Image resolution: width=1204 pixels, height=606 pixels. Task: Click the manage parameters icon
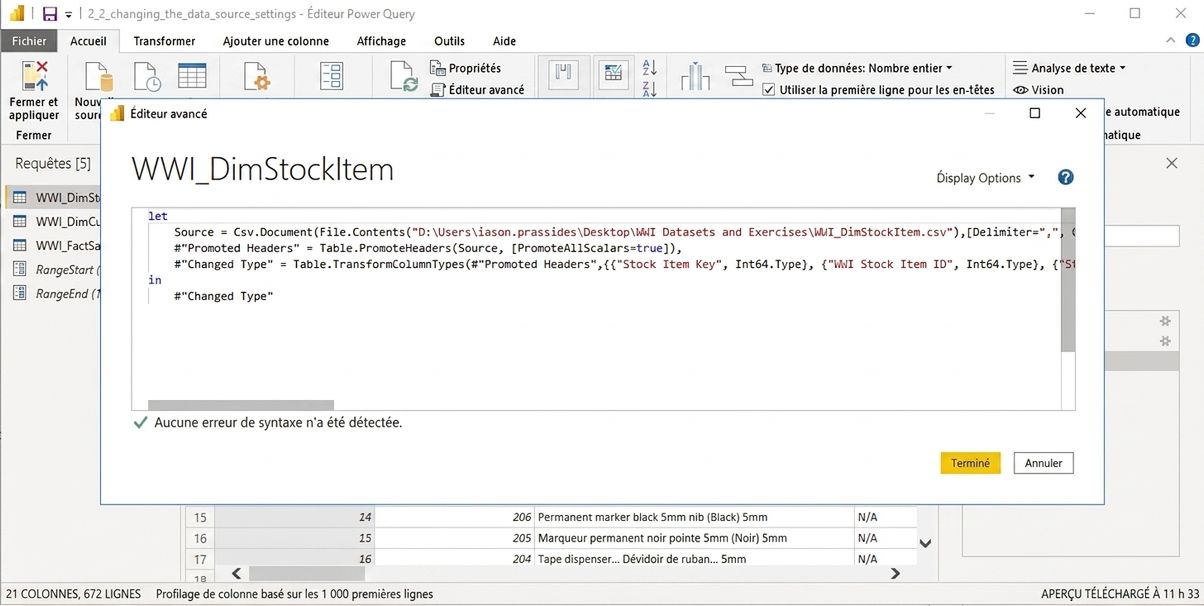pyautogui.click(x=331, y=76)
